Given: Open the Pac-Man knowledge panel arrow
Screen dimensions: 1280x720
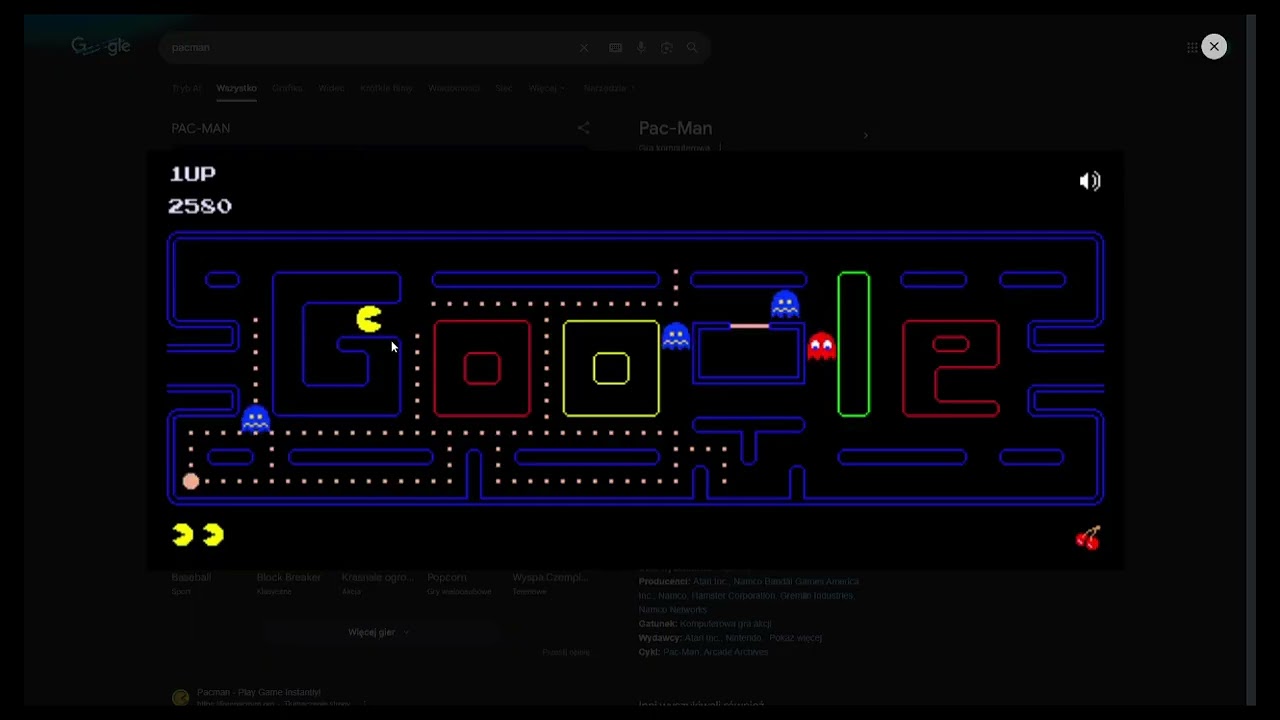Looking at the screenshot, I should click(865, 135).
